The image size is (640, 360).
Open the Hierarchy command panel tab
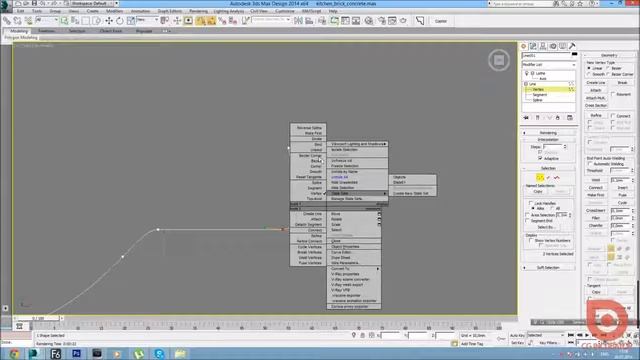coord(543,46)
